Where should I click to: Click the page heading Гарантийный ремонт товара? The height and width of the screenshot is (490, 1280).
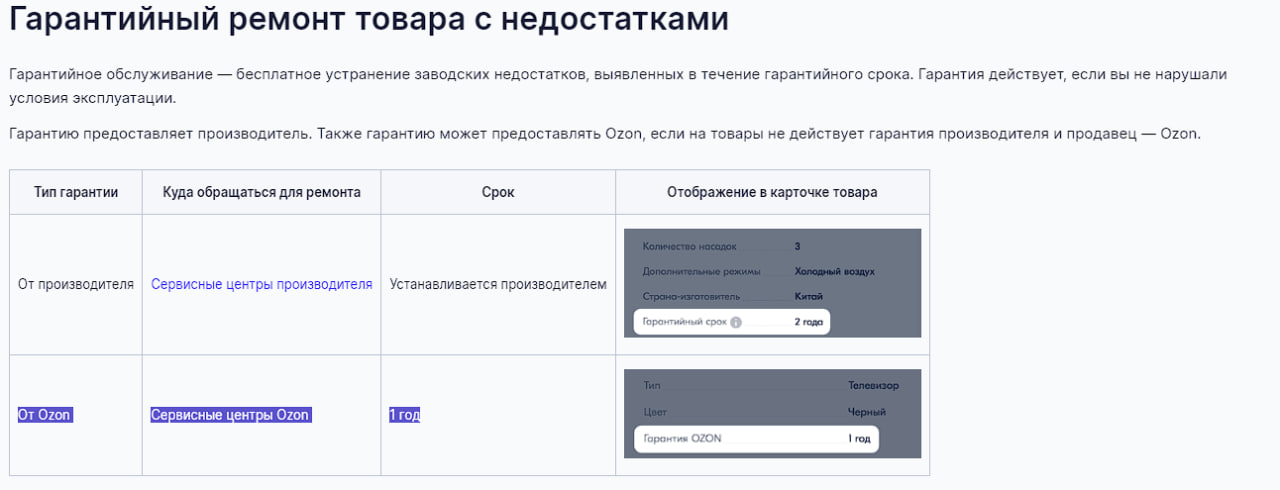(x=369, y=20)
